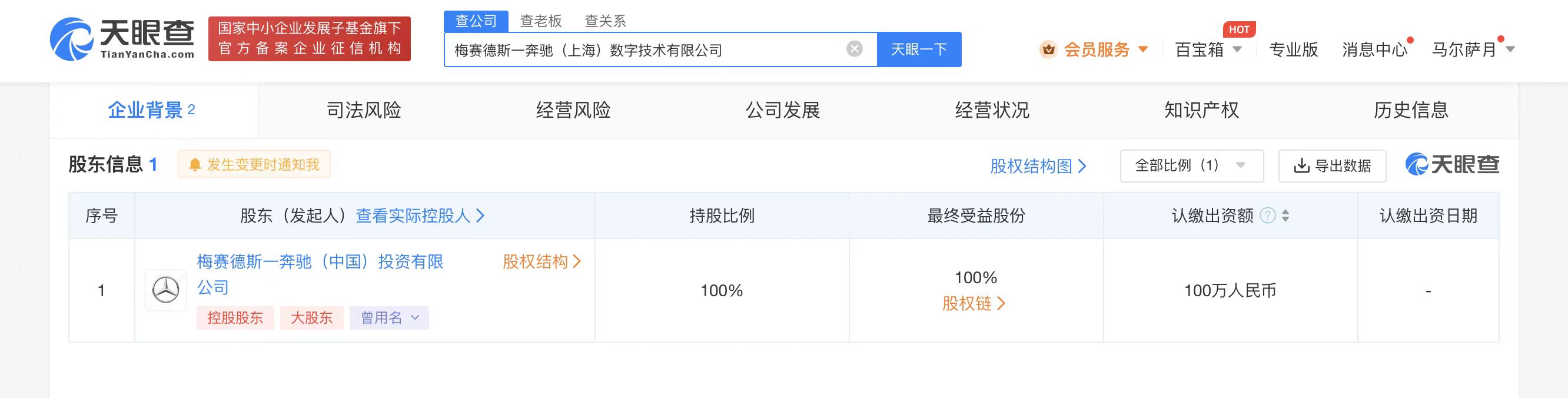
Task: Click the 股权结构 link in row 1
Action: (542, 261)
